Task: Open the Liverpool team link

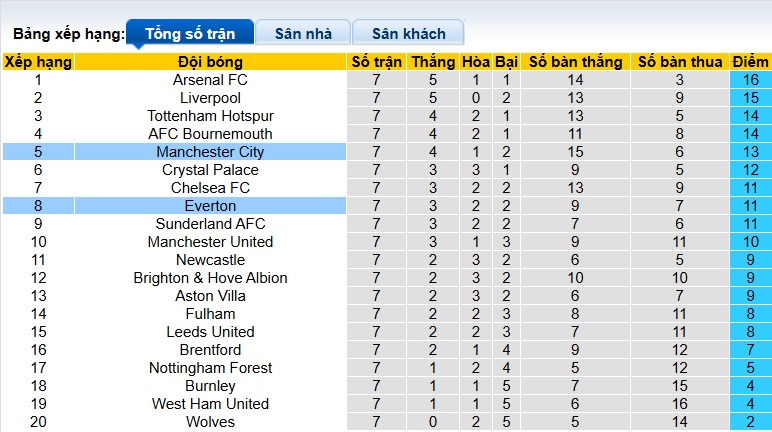Action: (210, 98)
